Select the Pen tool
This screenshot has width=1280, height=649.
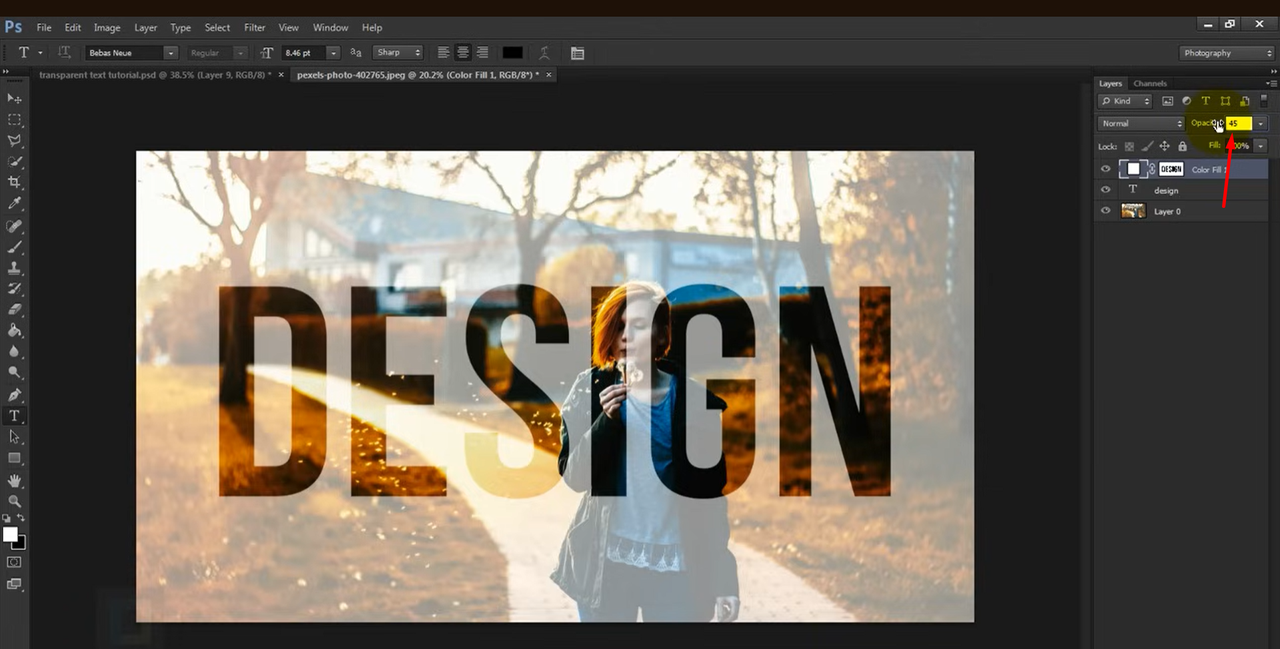pos(14,394)
